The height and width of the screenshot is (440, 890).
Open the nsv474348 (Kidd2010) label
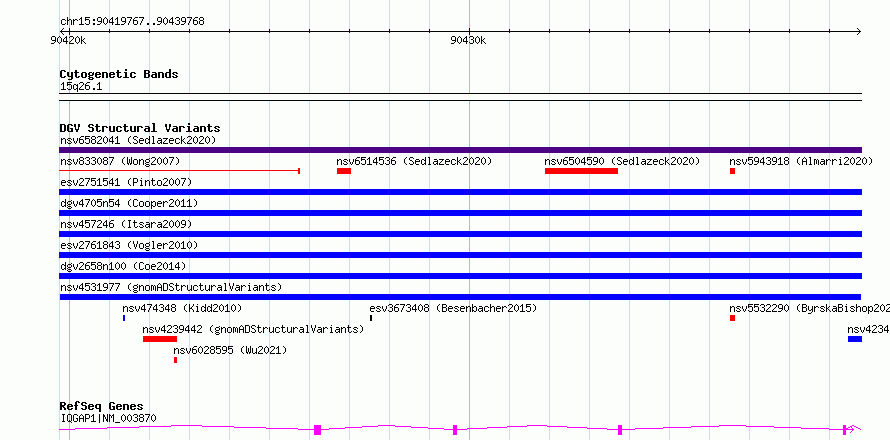point(182,308)
